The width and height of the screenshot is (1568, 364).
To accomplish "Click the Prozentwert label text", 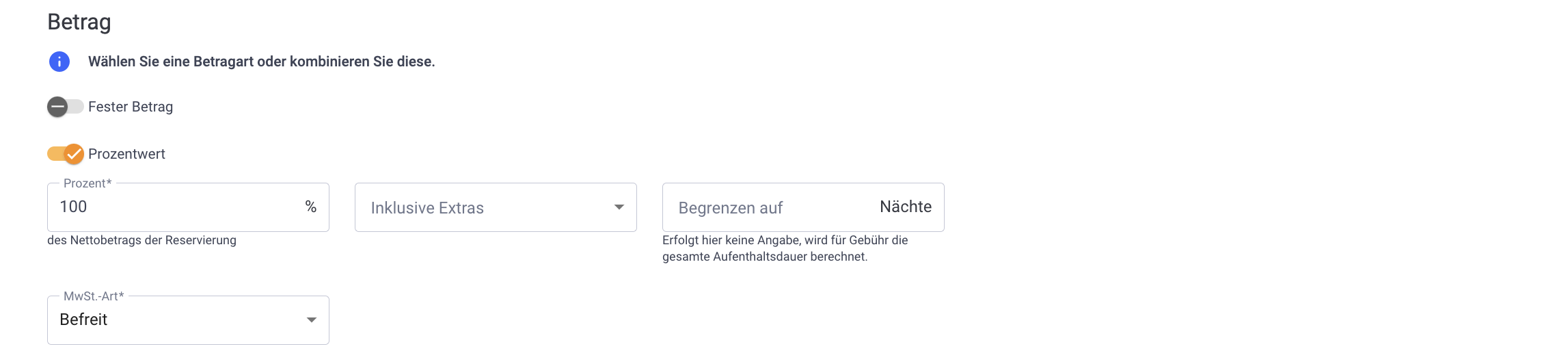I will click(x=126, y=154).
